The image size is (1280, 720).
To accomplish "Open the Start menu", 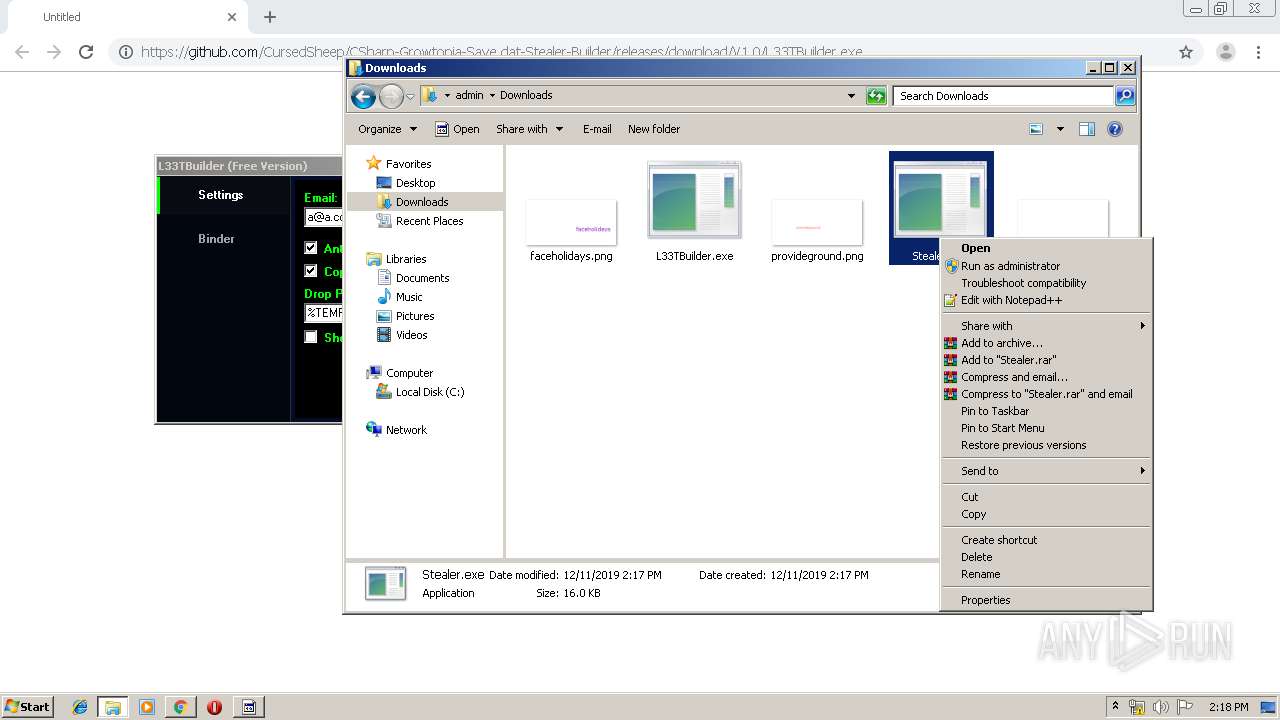I will (x=28, y=707).
